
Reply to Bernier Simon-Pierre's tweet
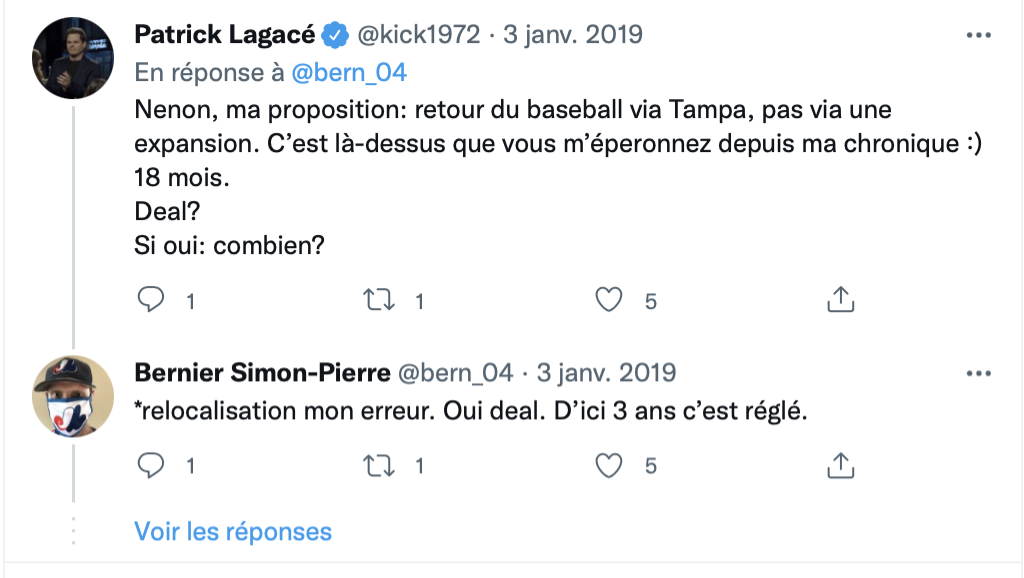point(150,465)
